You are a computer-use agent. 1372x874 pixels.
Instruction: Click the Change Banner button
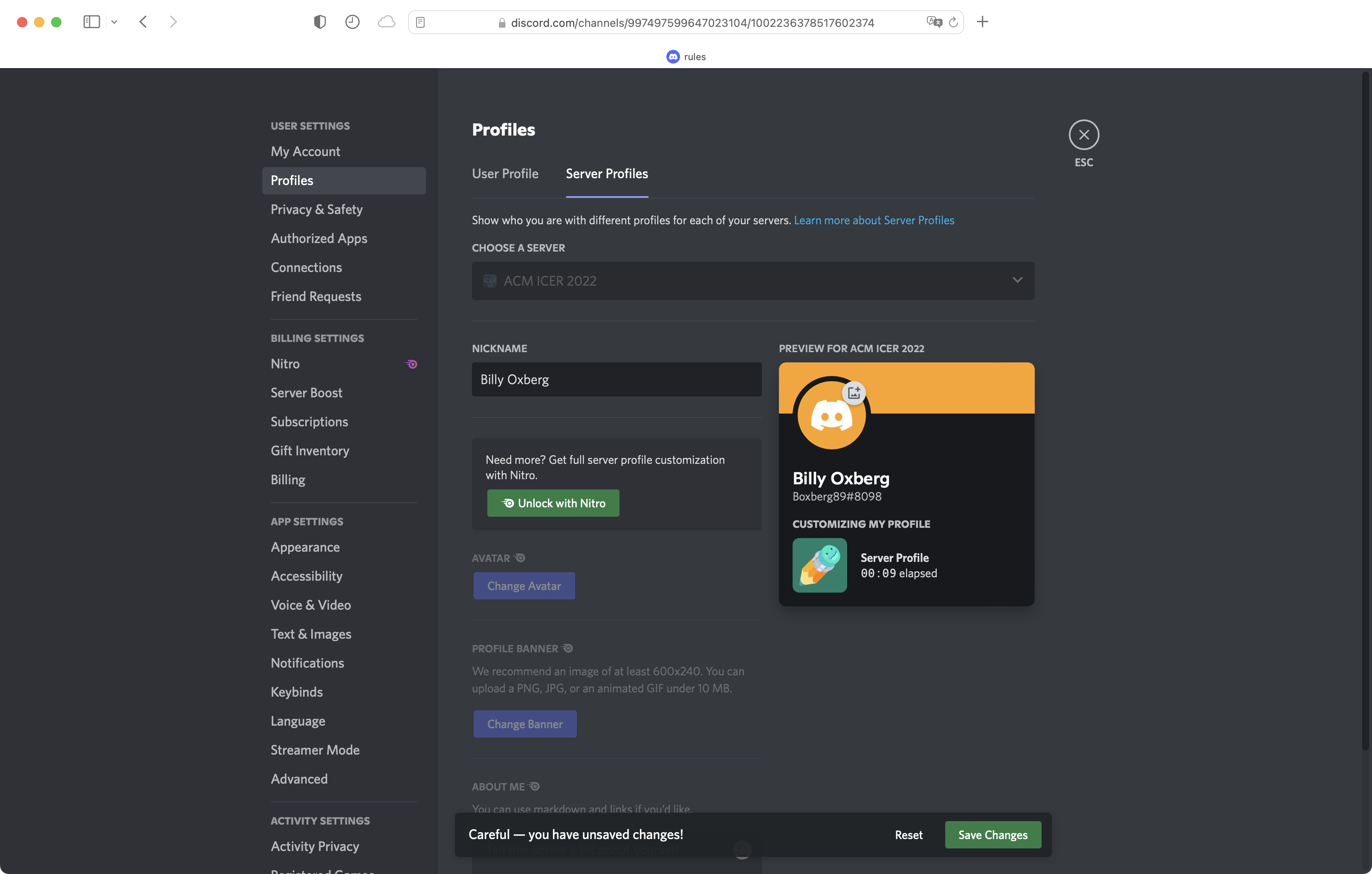[x=525, y=724]
